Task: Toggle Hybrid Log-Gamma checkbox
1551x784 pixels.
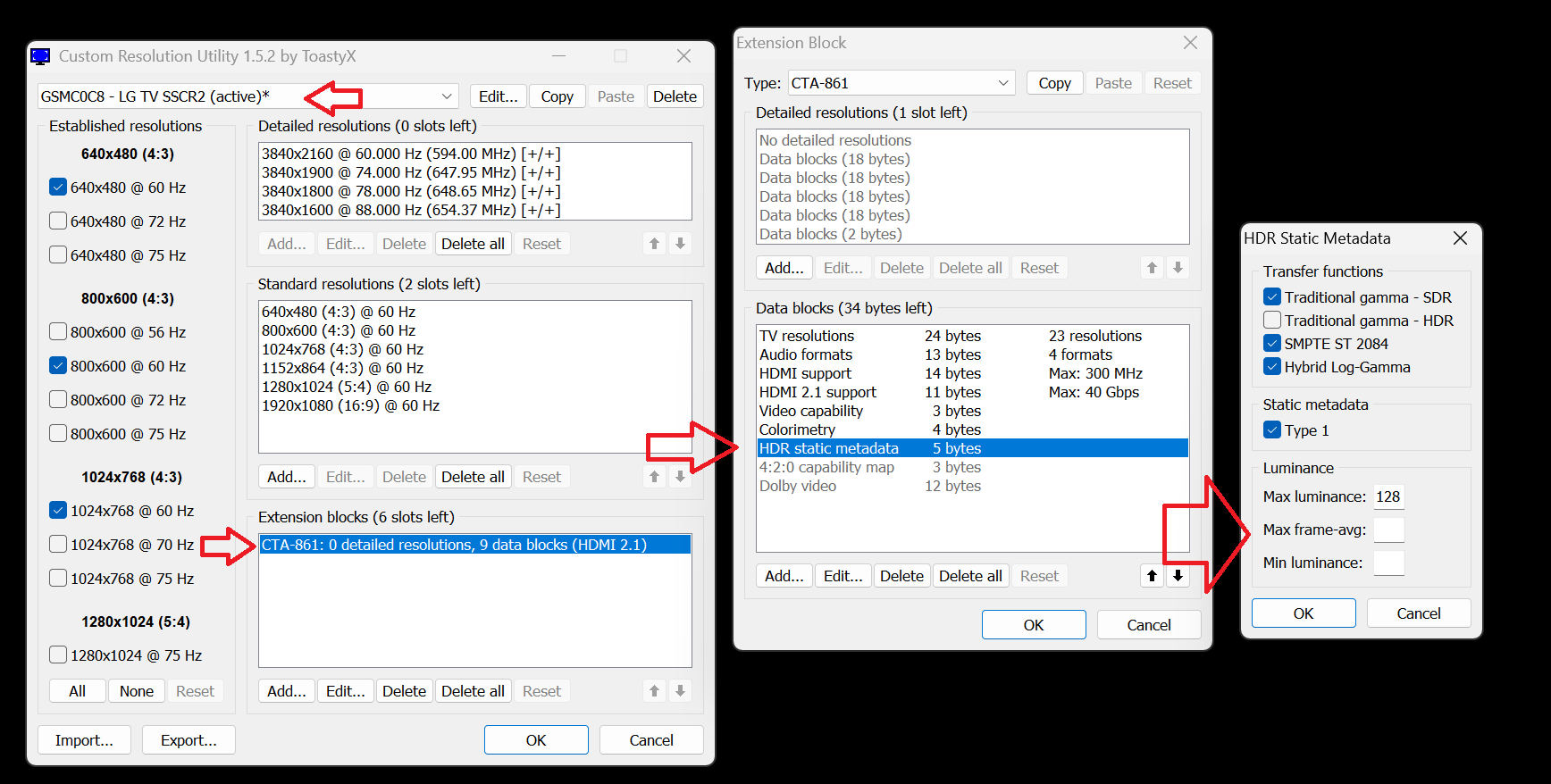Action: pos(1272,367)
